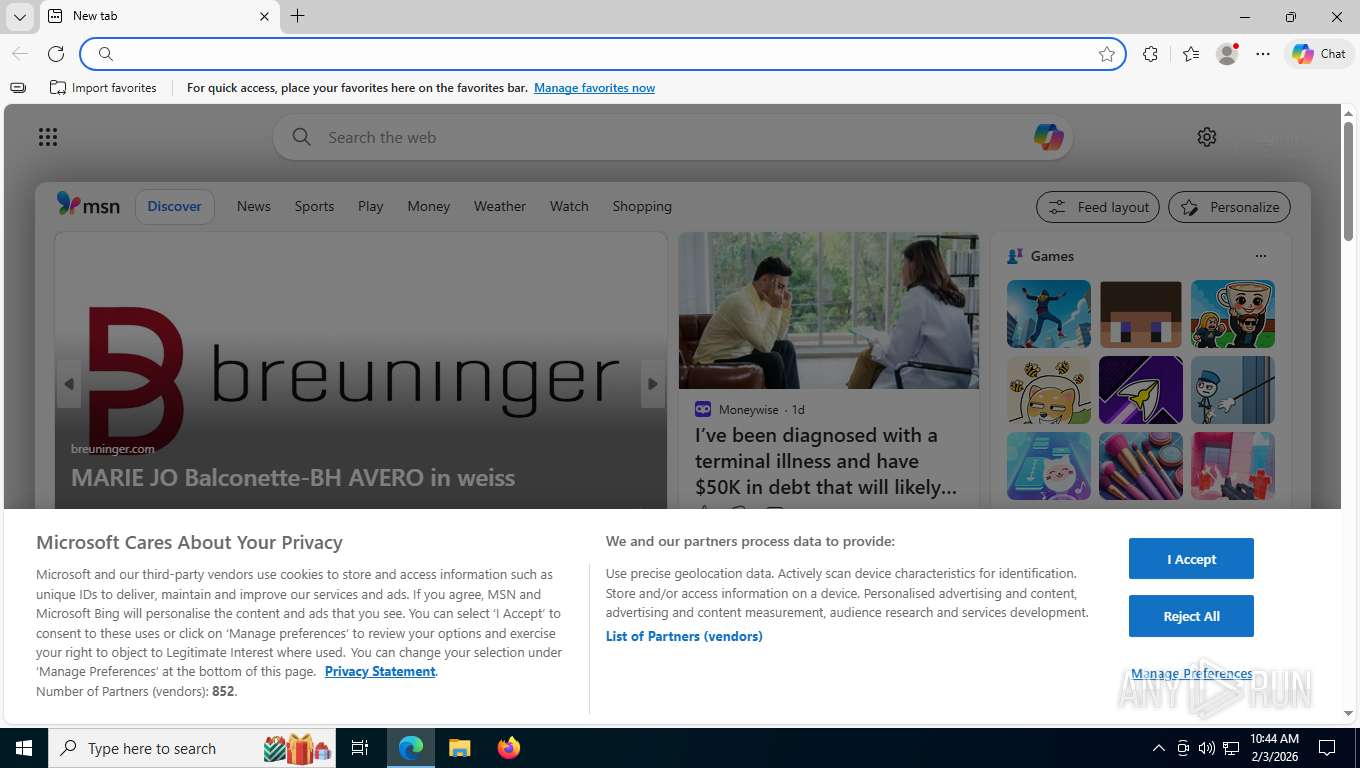
Task: Select the Discover tab
Action: (175, 206)
